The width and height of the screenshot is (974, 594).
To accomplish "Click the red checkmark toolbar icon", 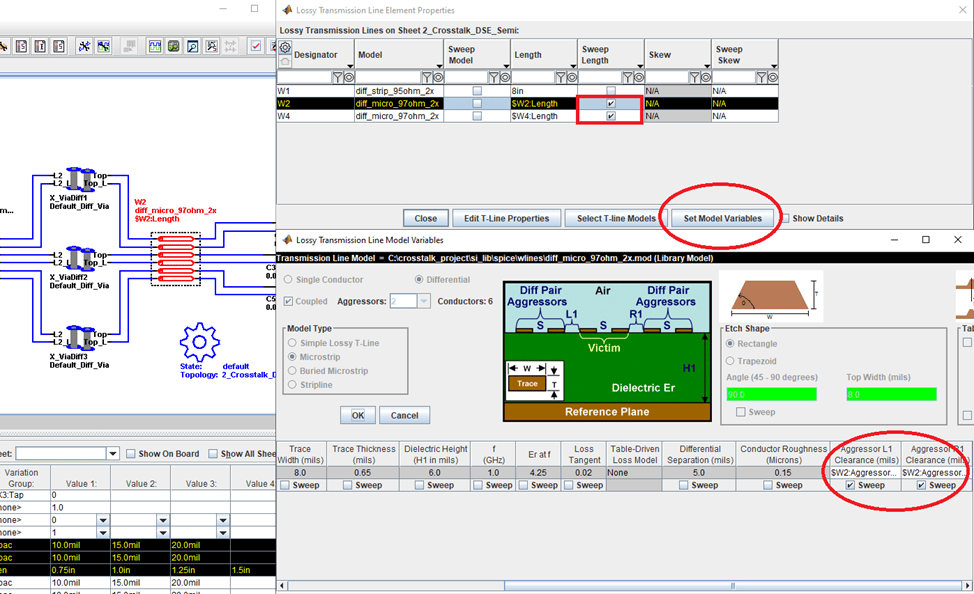I will [255, 47].
